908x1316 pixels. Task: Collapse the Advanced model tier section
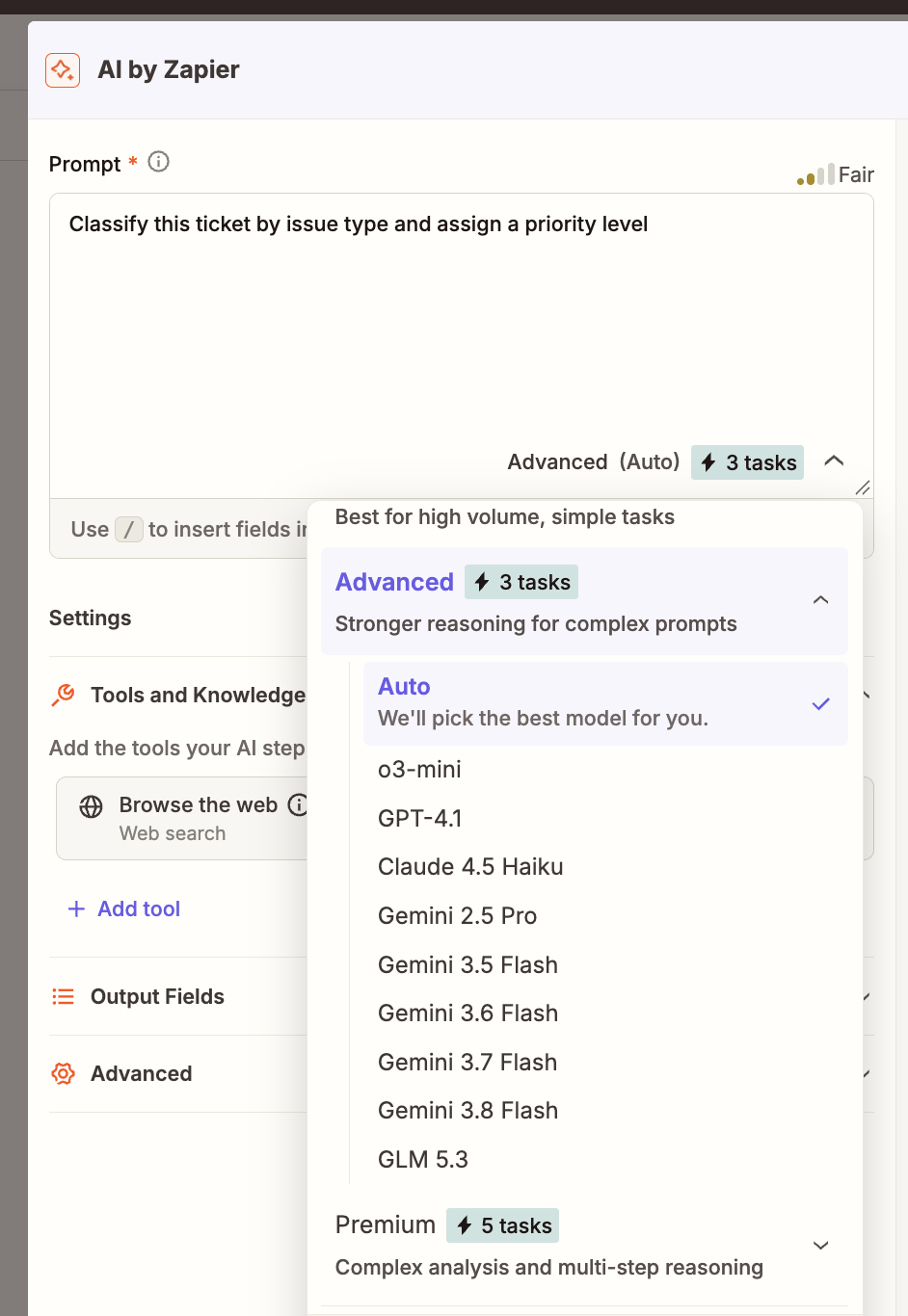821,600
